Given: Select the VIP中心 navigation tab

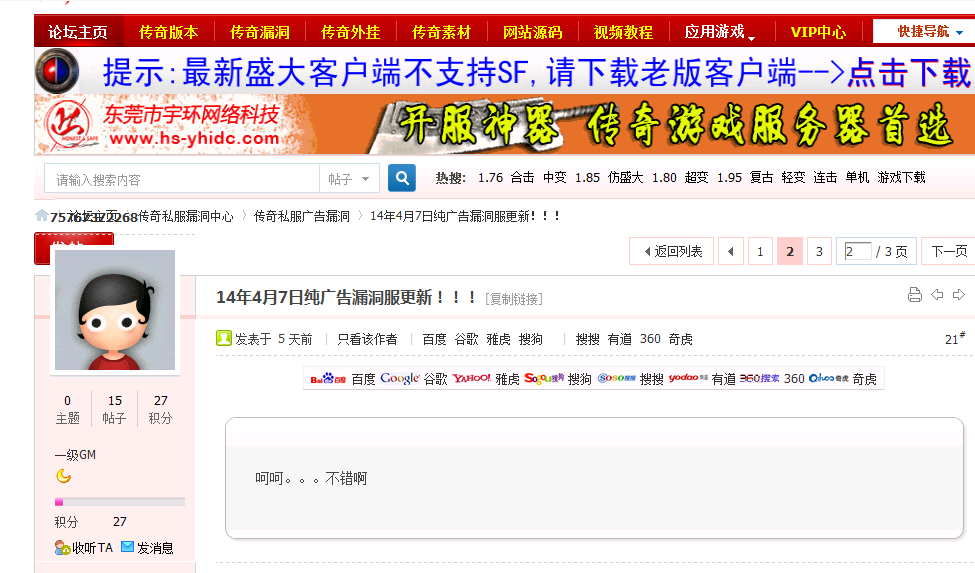Looking at the screenshot, I should (x=818, y=32).
